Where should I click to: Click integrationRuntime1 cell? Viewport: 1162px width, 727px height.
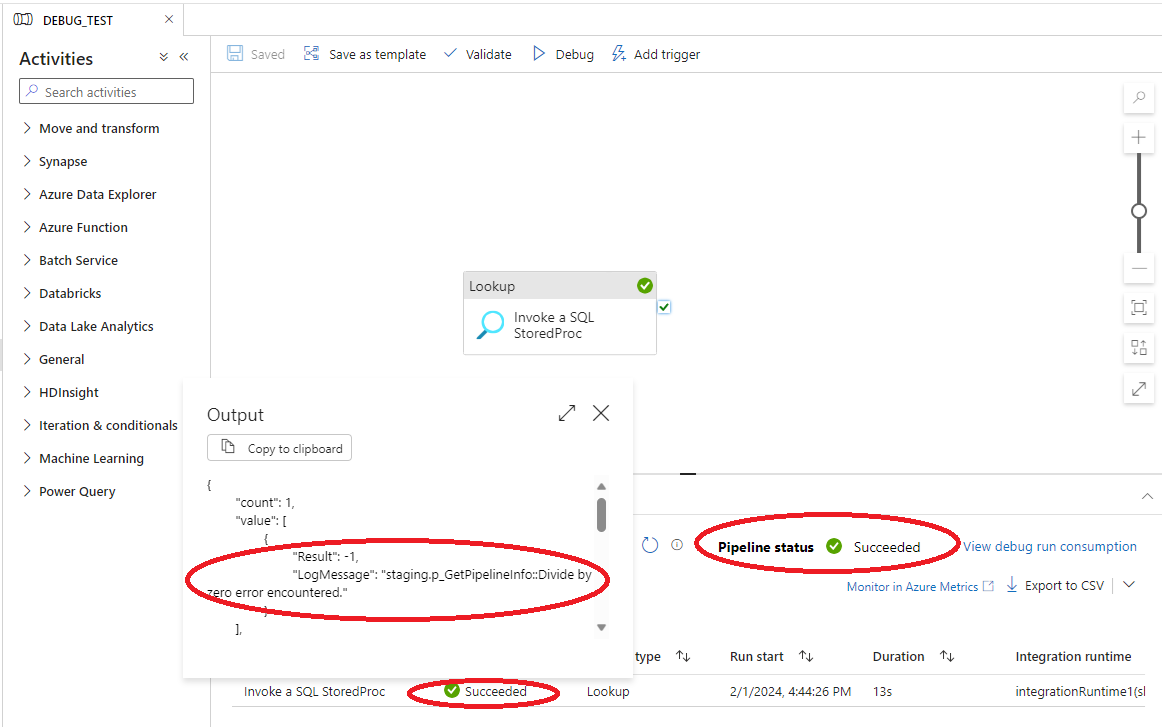[1080, 691]
